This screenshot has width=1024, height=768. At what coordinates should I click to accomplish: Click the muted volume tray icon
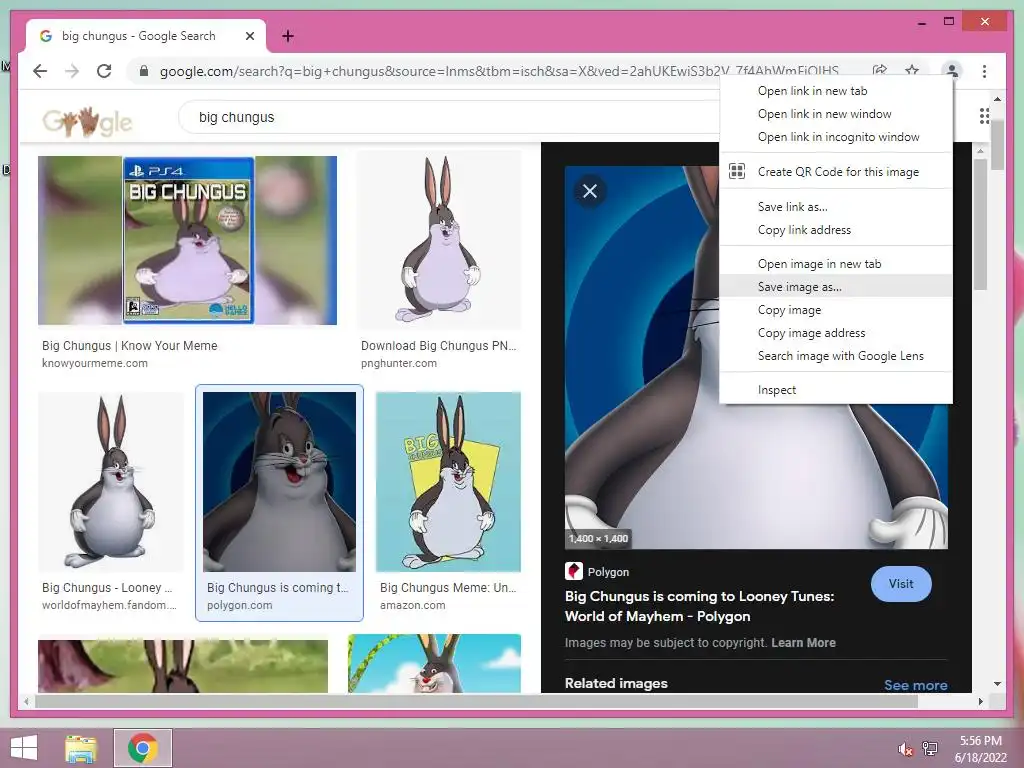905,749
